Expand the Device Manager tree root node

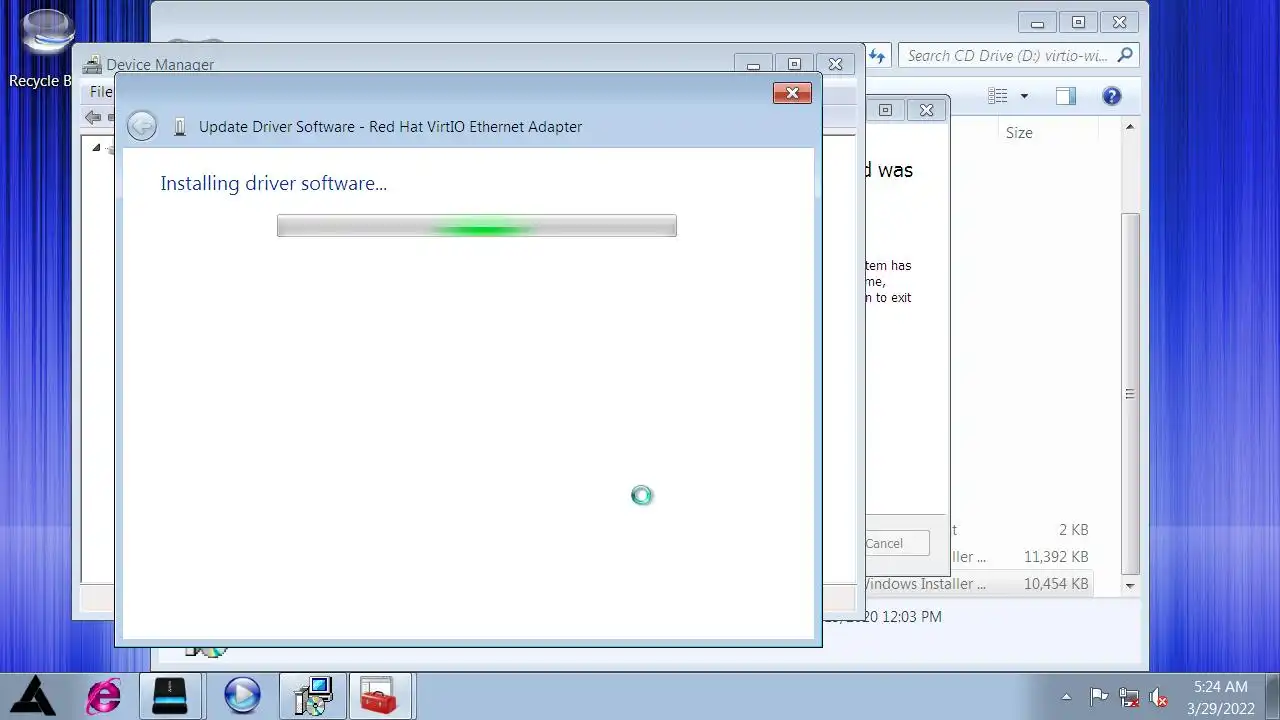click(x=97, y=148)
